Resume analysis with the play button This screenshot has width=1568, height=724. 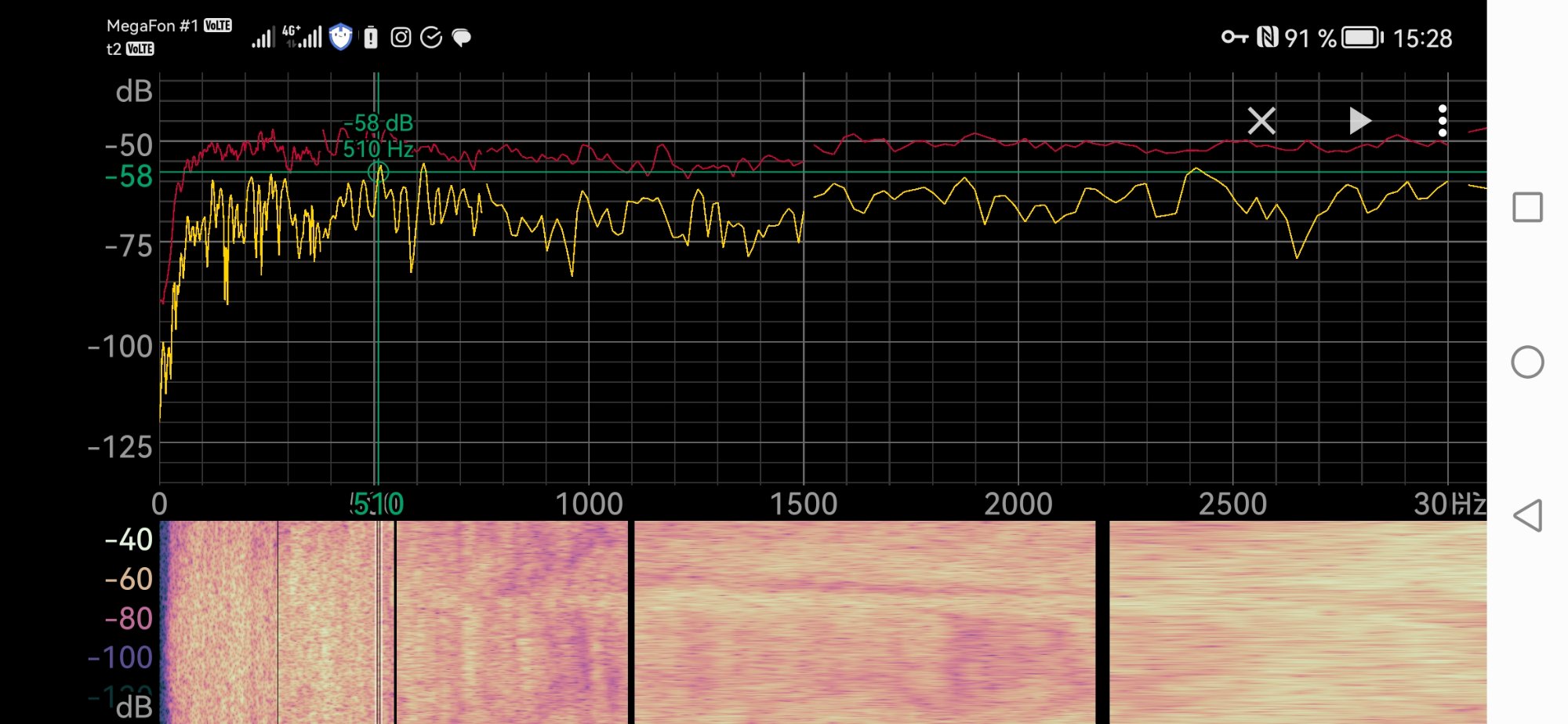pyautogui.click(x=1359, y=121)
